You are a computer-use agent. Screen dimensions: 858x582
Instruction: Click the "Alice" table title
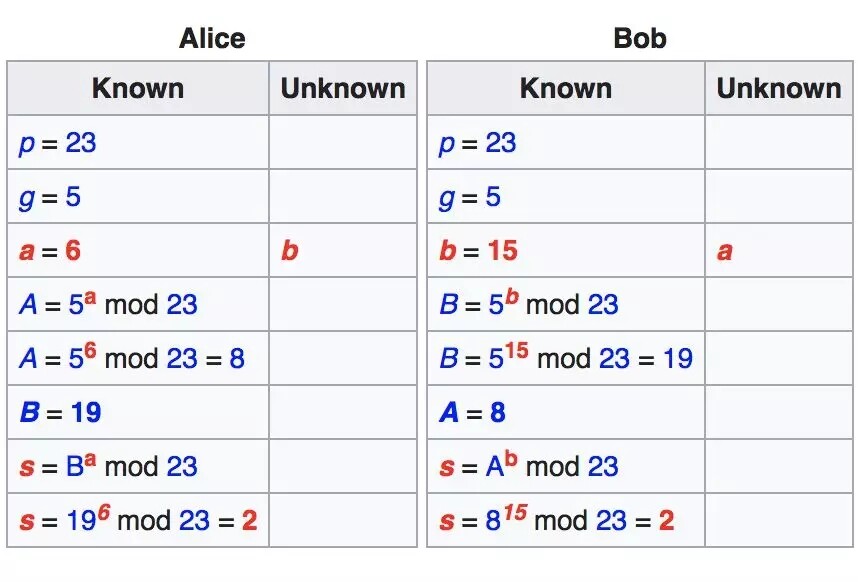point(212,38)
